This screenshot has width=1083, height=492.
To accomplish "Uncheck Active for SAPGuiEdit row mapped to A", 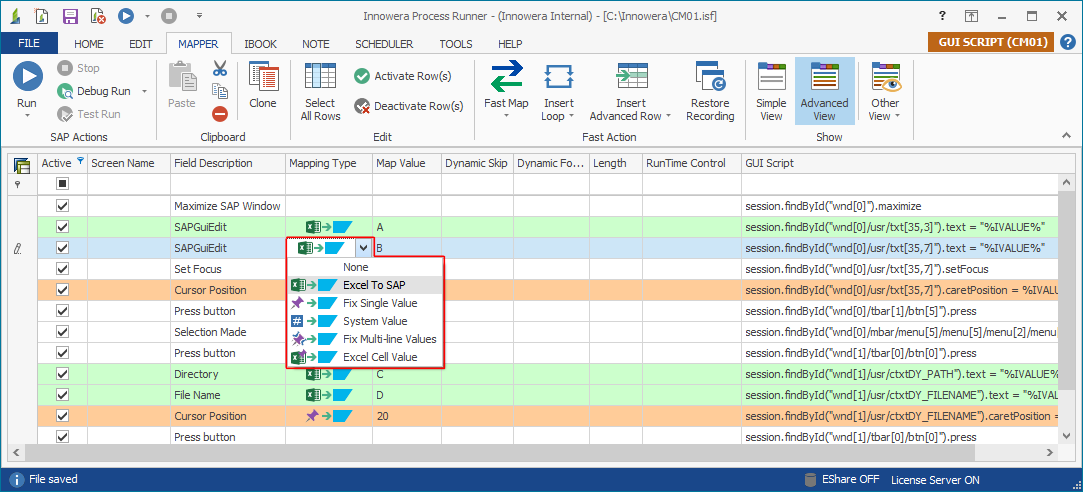I will coord(62,227).
